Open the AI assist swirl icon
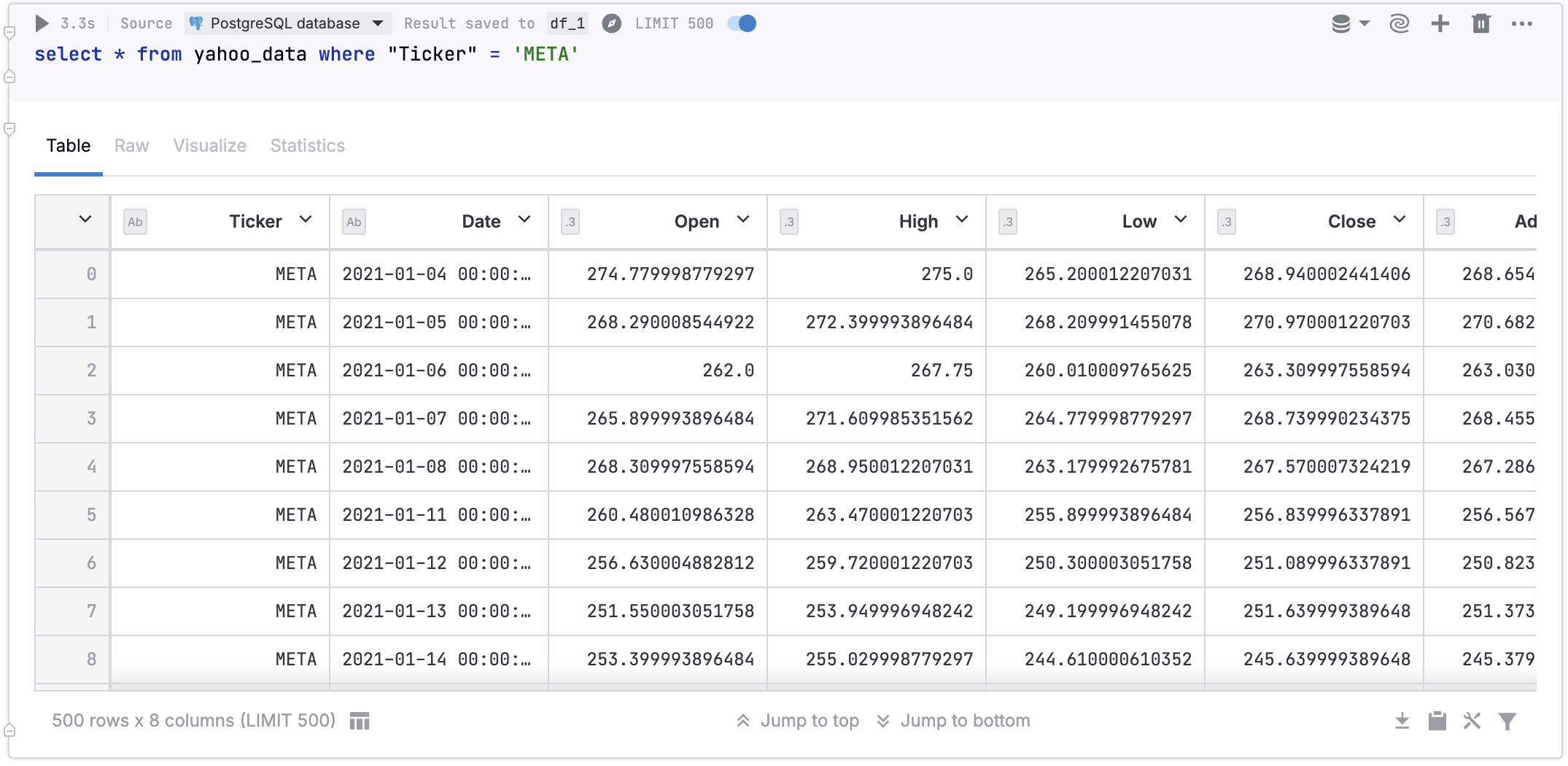 point(1398,23)
